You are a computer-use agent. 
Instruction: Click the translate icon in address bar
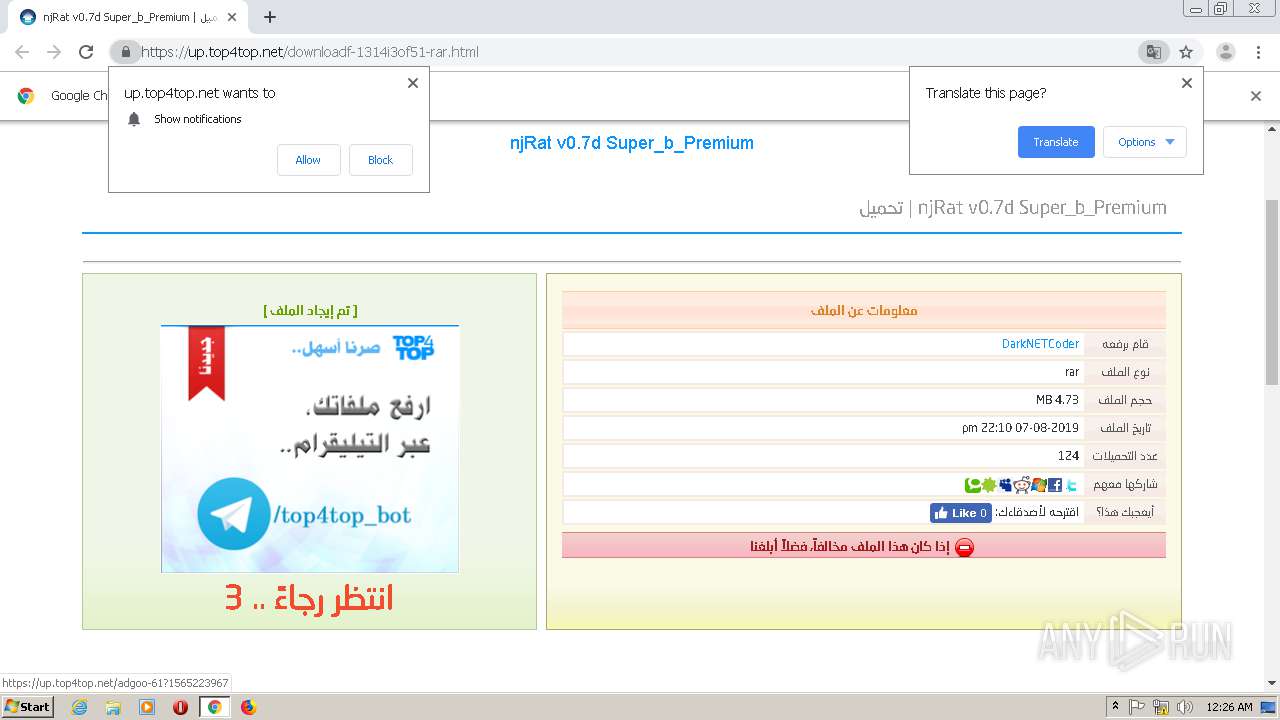[x=1153, y=52]
